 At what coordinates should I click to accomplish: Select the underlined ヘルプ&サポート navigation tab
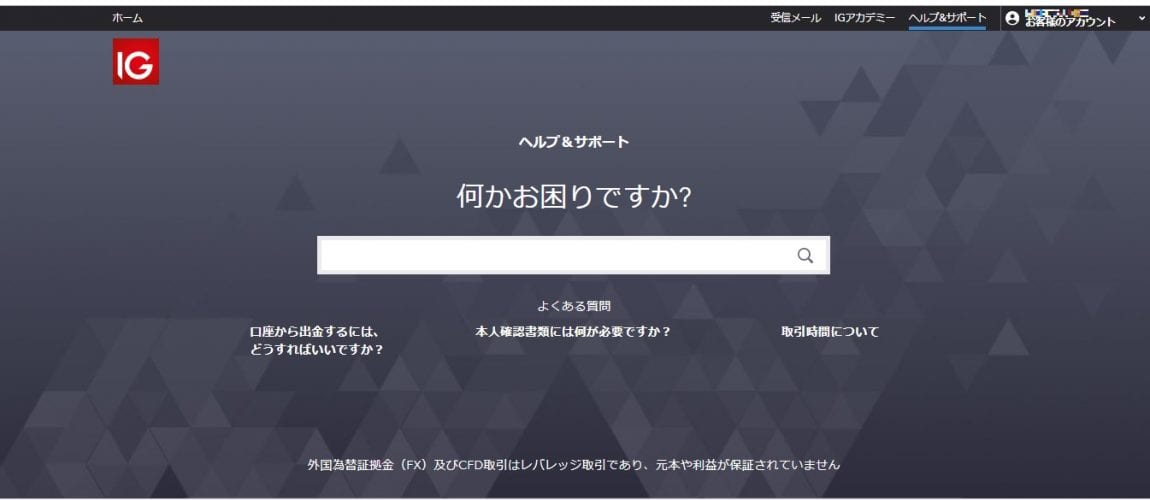tap(947, 17)
